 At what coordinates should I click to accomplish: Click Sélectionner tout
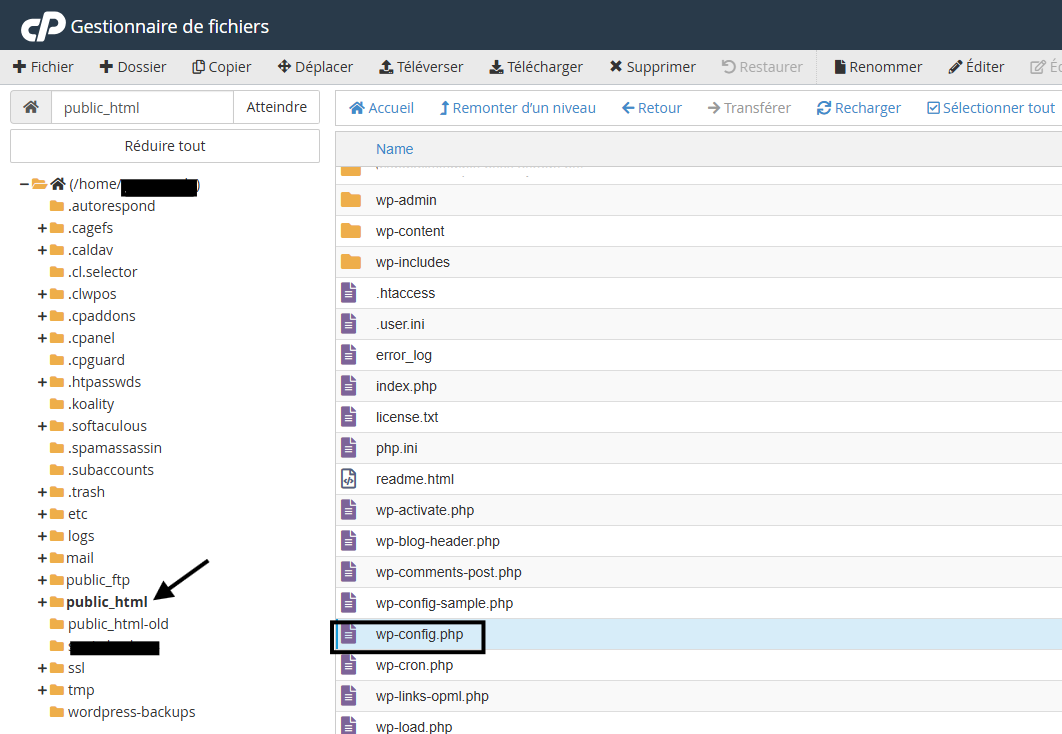click(x=991, y=108)
